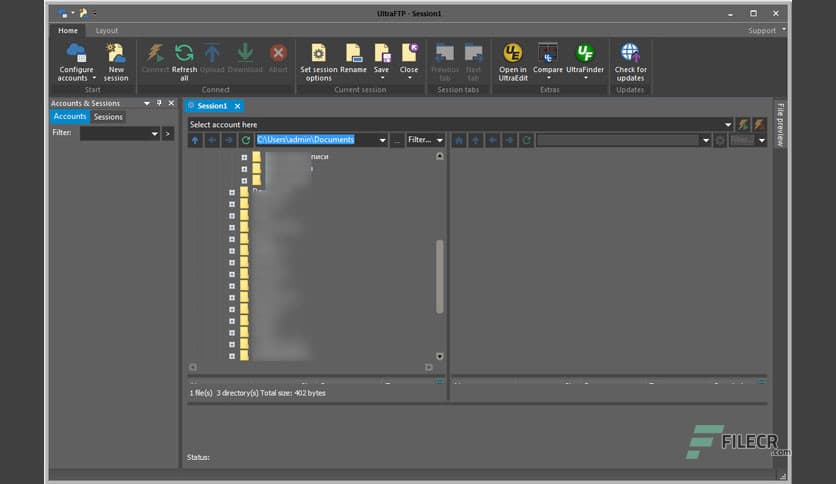Viewport: 836px width, 484px height.
Task: Refresh the local Documents folder listing
Action: (246, 141)
